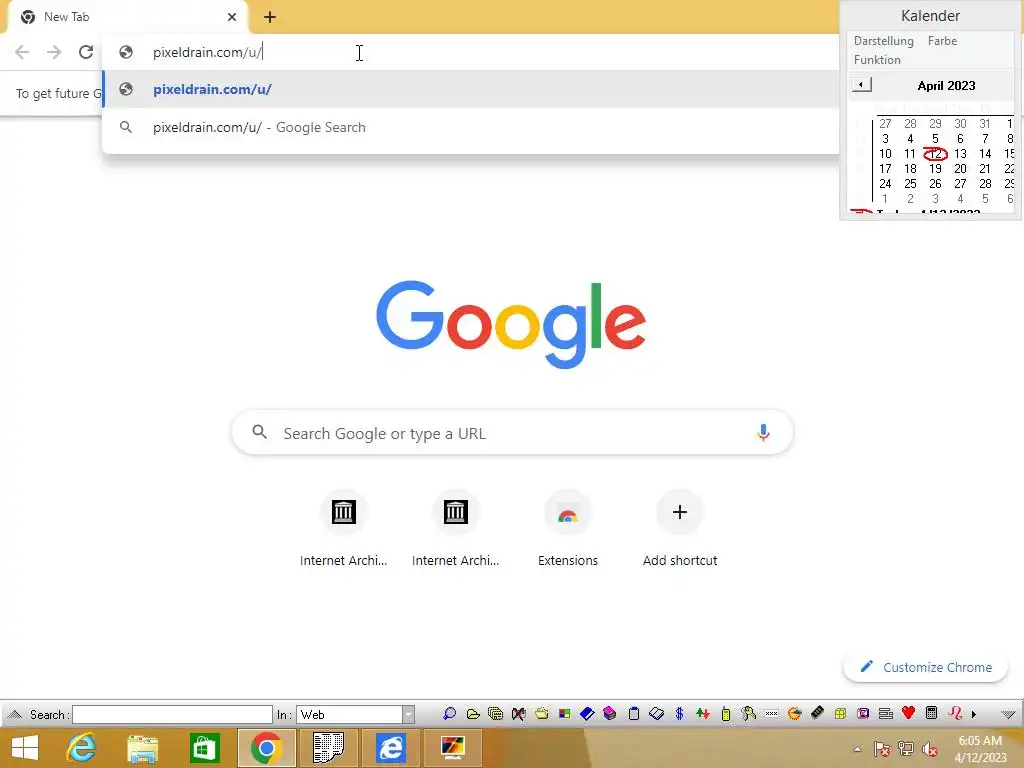The width and height of the screenshot is (1024, 768).
Task: Open Windows Start button
Action: pyautogui.click(x=25, y=748)
